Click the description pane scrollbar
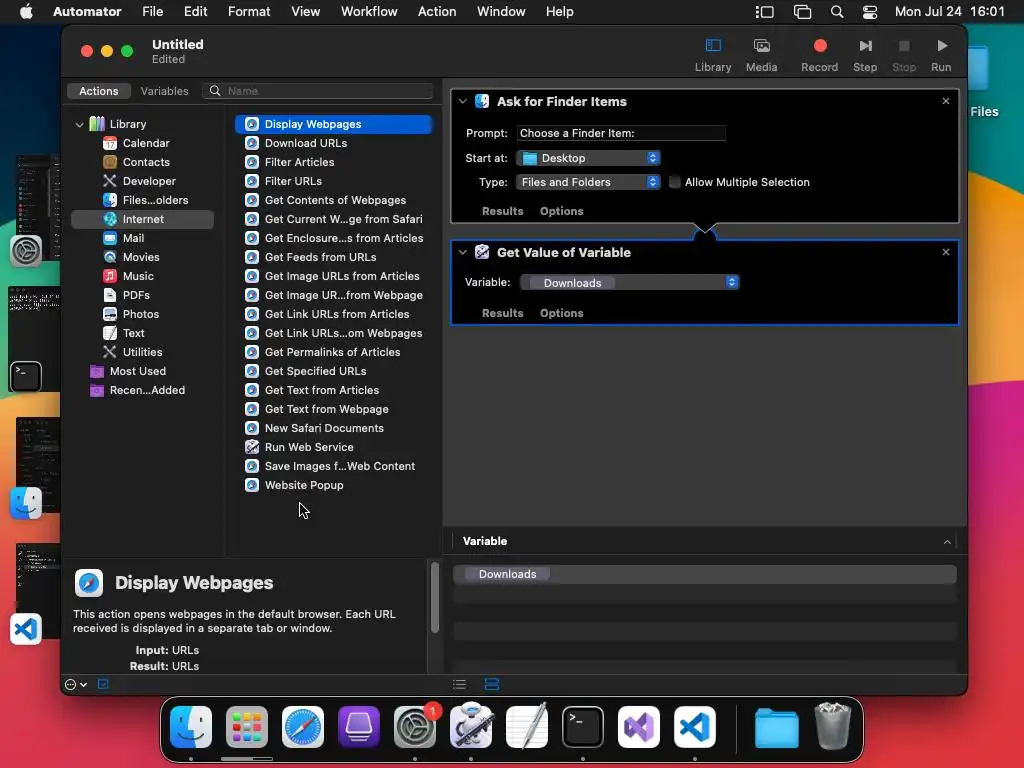 pos(434,598)
